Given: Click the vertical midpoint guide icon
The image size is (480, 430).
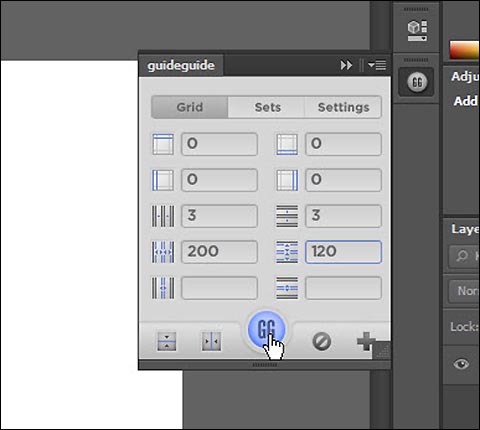Looking at the screenshot, I should [x=211, y=341].
